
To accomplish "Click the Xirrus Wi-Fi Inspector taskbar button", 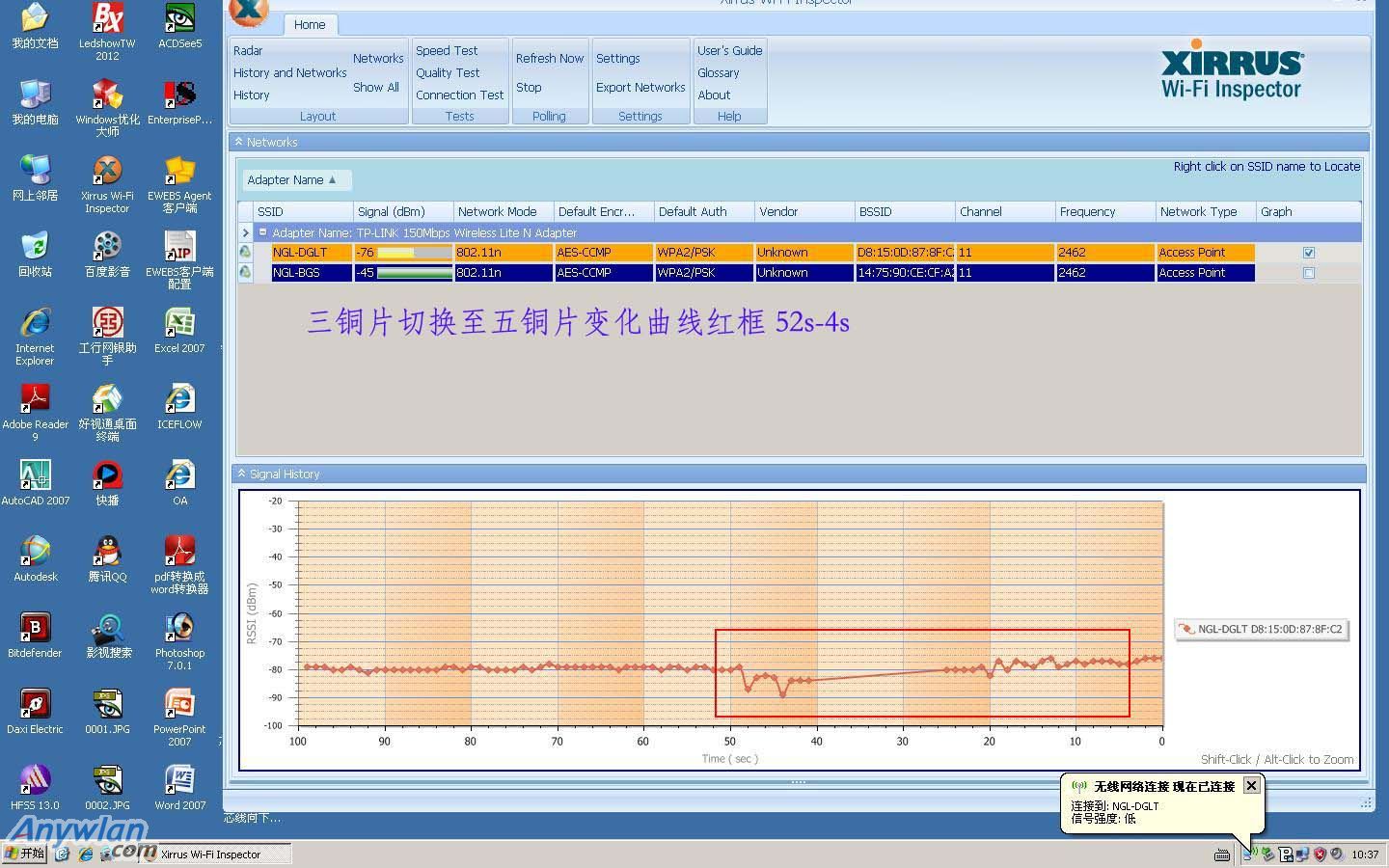I will click(x=214, y=854).
